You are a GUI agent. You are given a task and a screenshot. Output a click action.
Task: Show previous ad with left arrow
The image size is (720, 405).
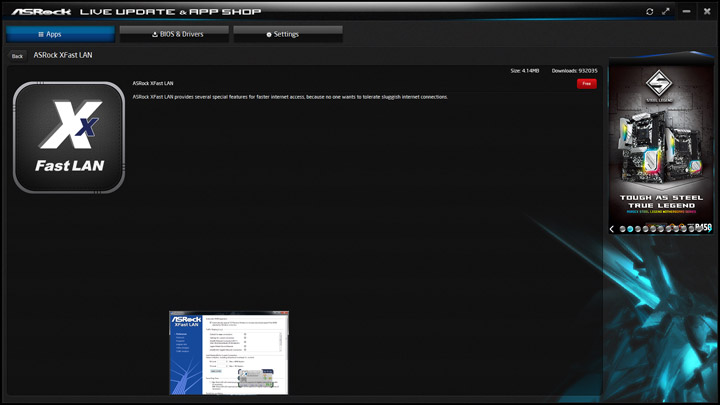coord(612,229)
